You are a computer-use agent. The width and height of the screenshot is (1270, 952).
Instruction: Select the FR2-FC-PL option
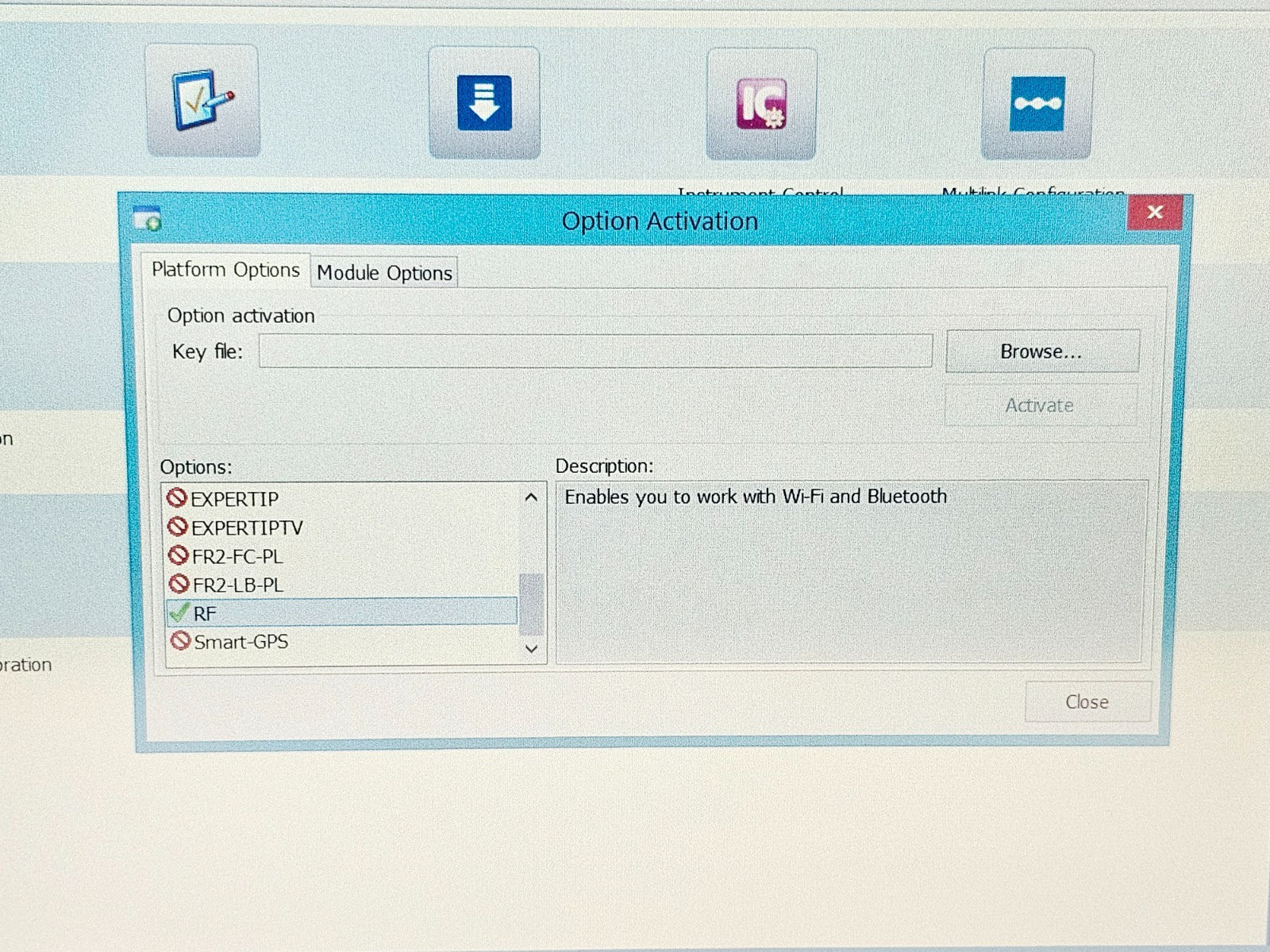tap(238, 556)
